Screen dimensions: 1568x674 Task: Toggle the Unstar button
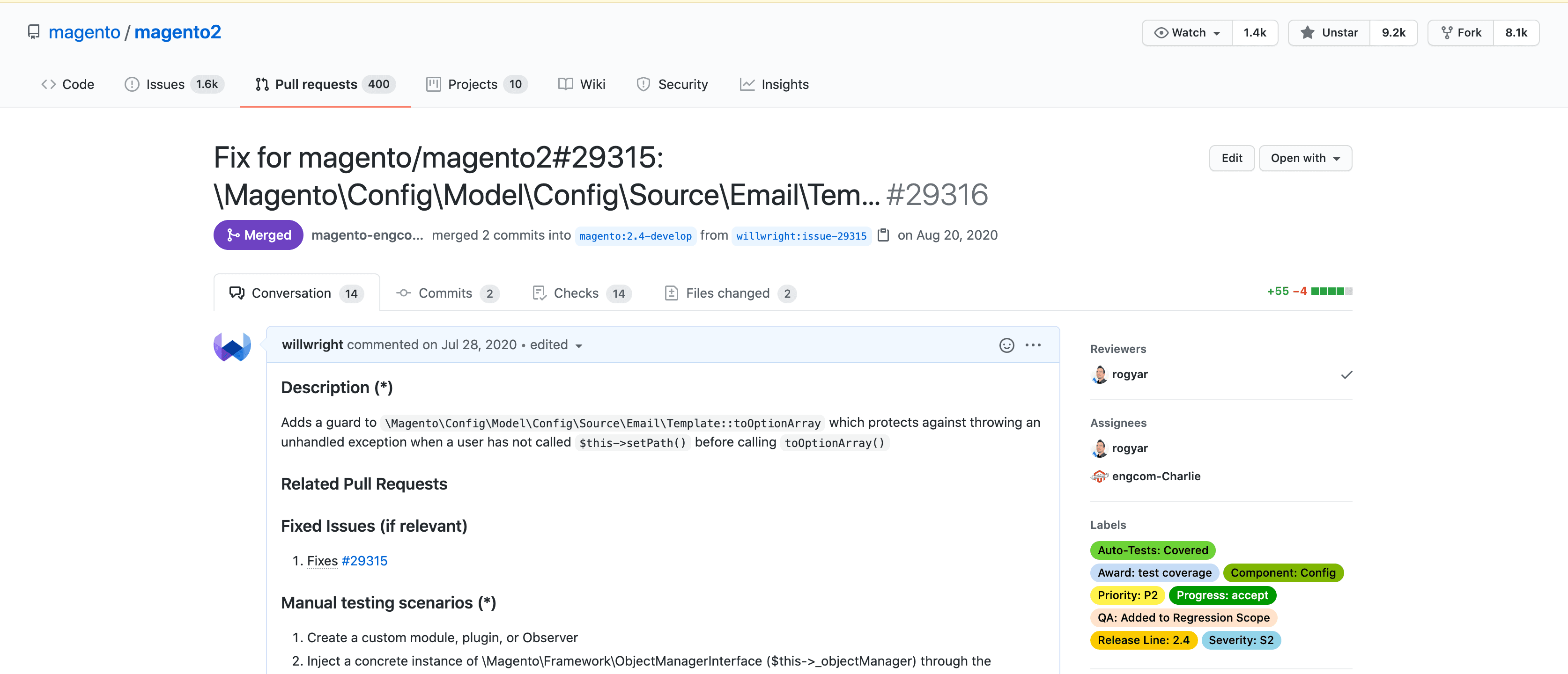pyautogui.click(x=1330, y=33)
